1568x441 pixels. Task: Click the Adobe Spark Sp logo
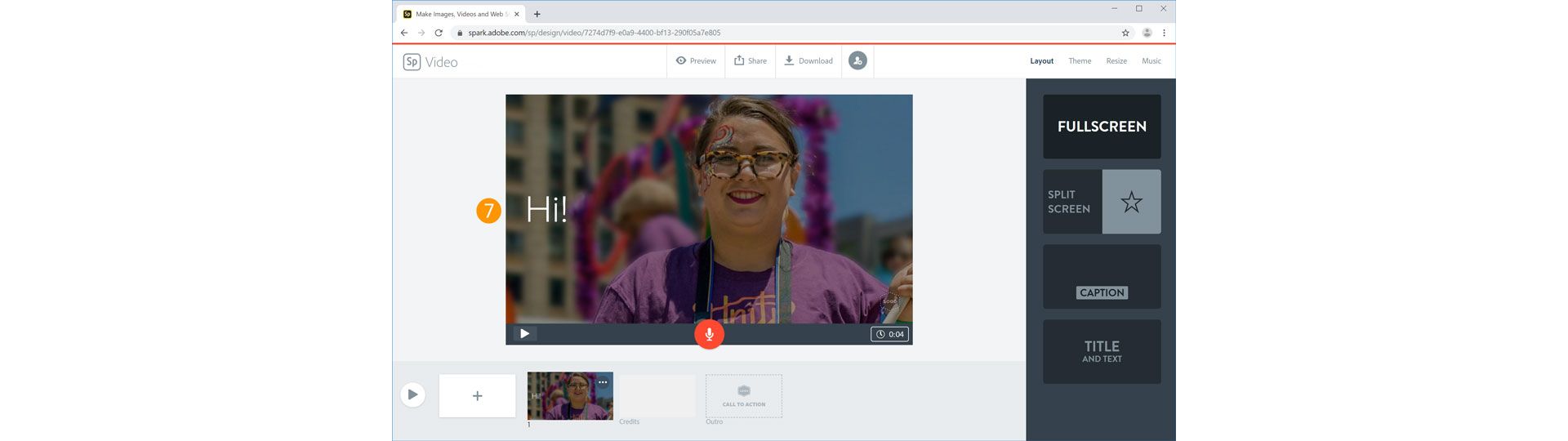(x=412, y=61)
